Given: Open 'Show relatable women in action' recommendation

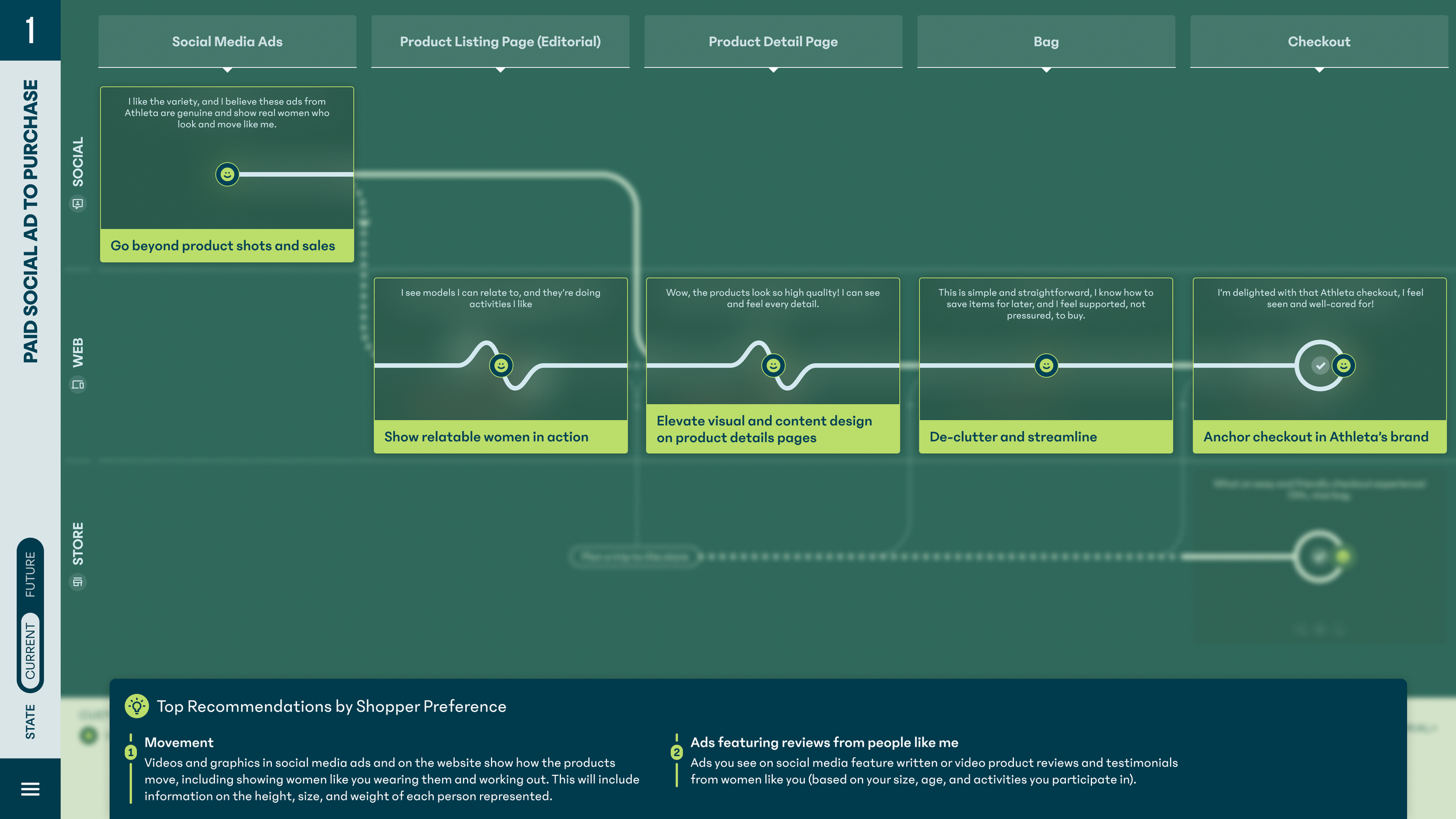Looking at the screenshot, I should coord(501,436).
